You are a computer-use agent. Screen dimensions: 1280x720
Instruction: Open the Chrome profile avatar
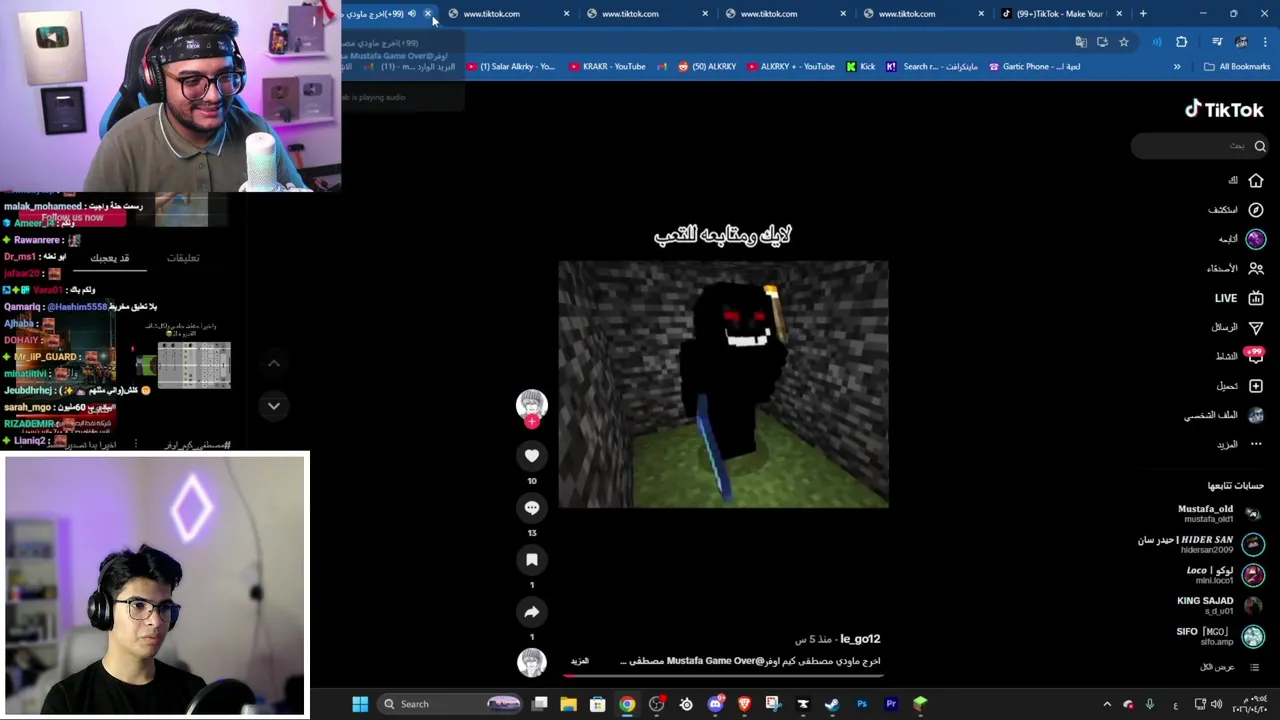click(x=1241, y=42)
